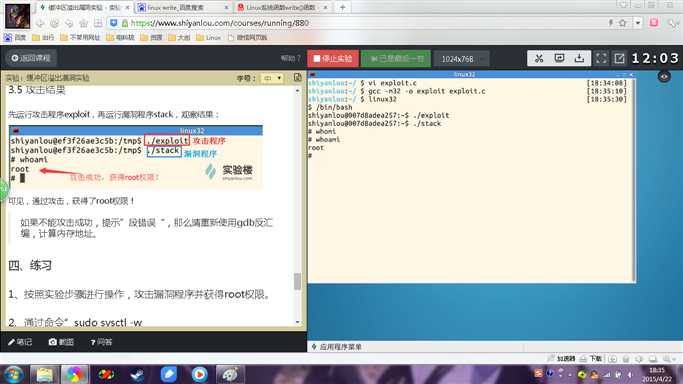Switch to the Linux write function tab
Image resolution: width=683 pixels, height=384 pixels.
(x=283, y=7)
